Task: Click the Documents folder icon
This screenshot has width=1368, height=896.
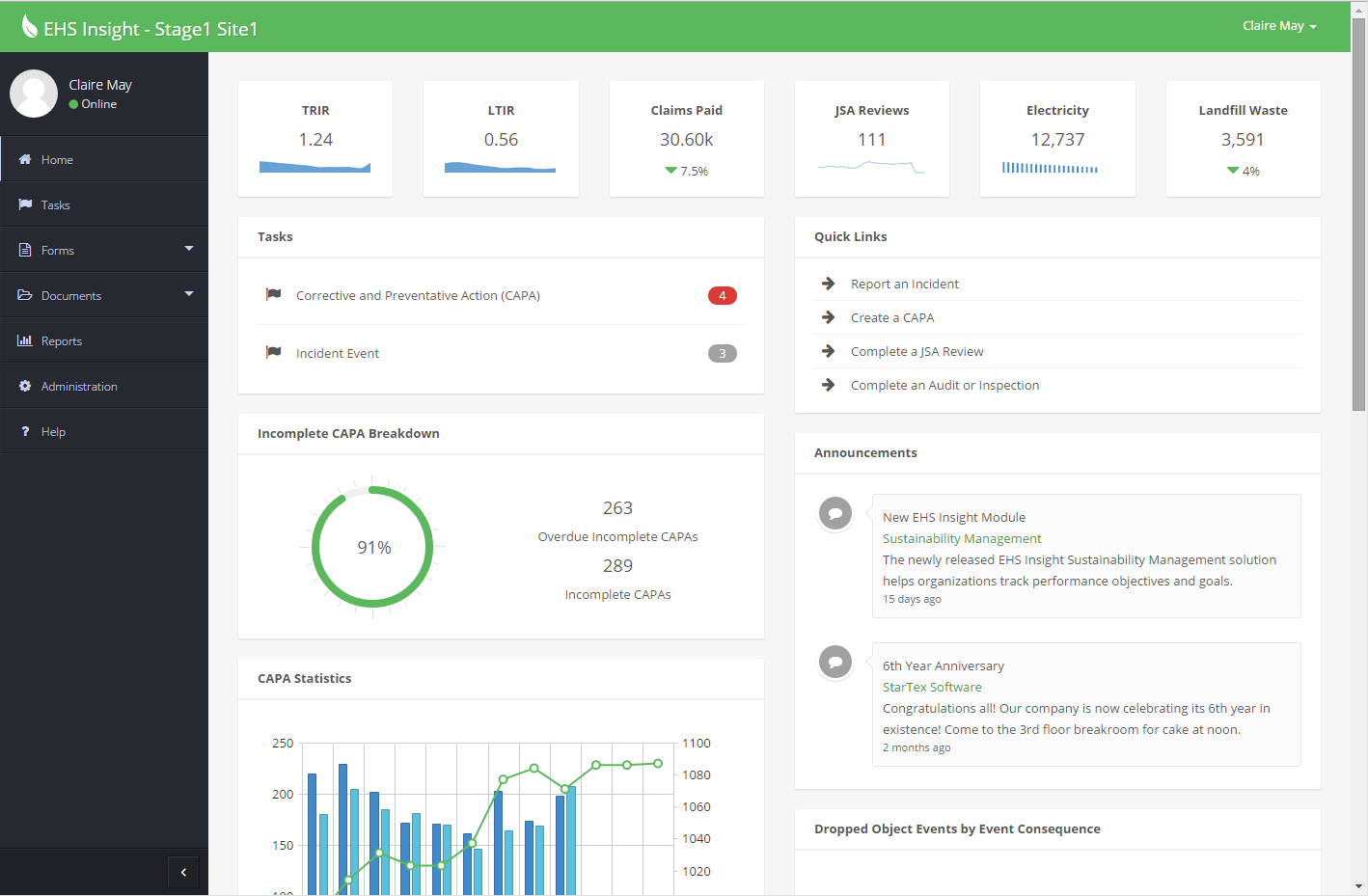Action: tap(25, 295)
